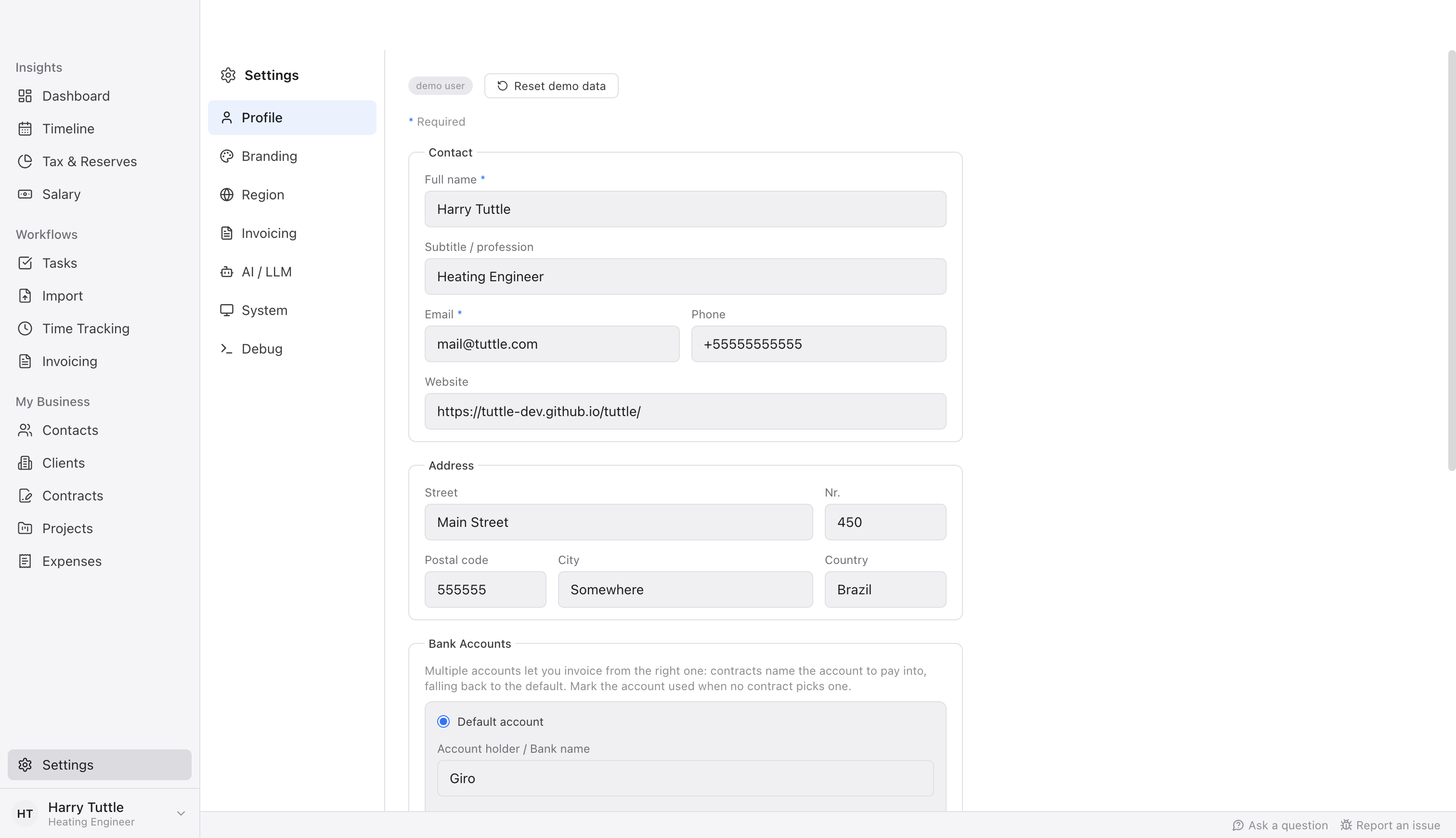The height and width of the screenshot is (838, 1456).
Task: Click the Report an issue bug icon
Action: tap(1346, 825)
